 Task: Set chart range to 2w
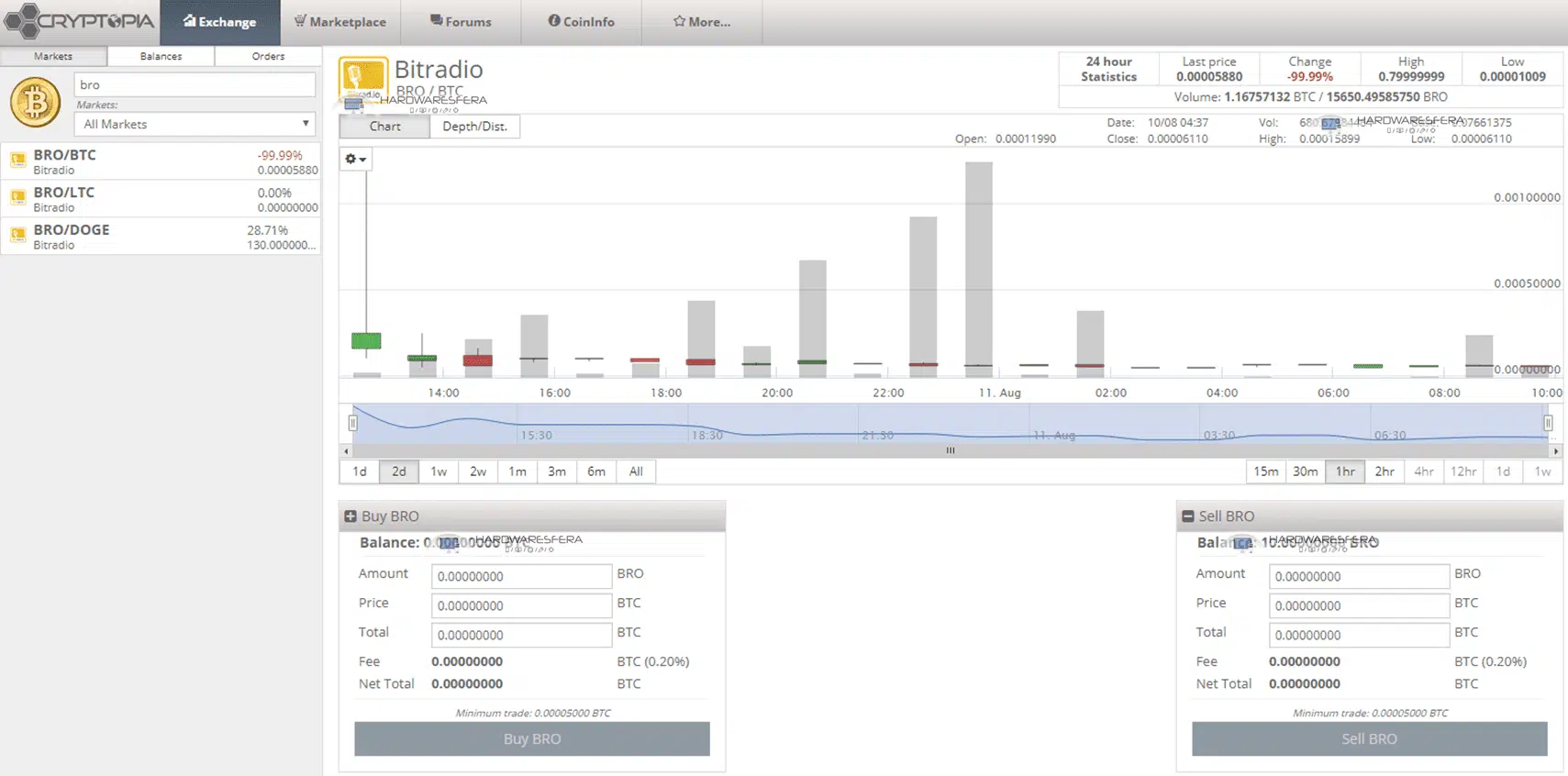[x=478, y=471]
